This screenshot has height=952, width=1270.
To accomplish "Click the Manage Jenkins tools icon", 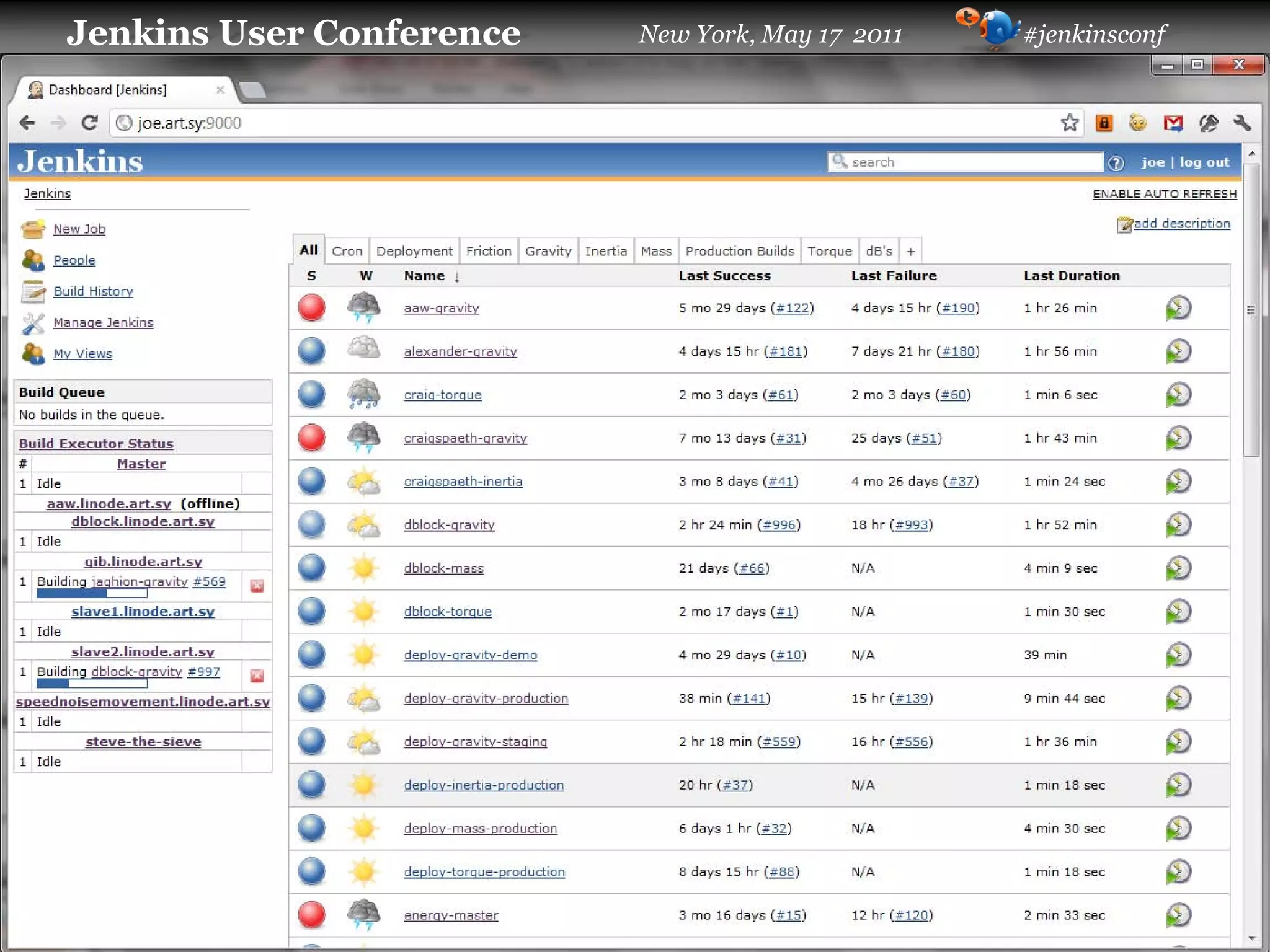I will tap(33, 323).
